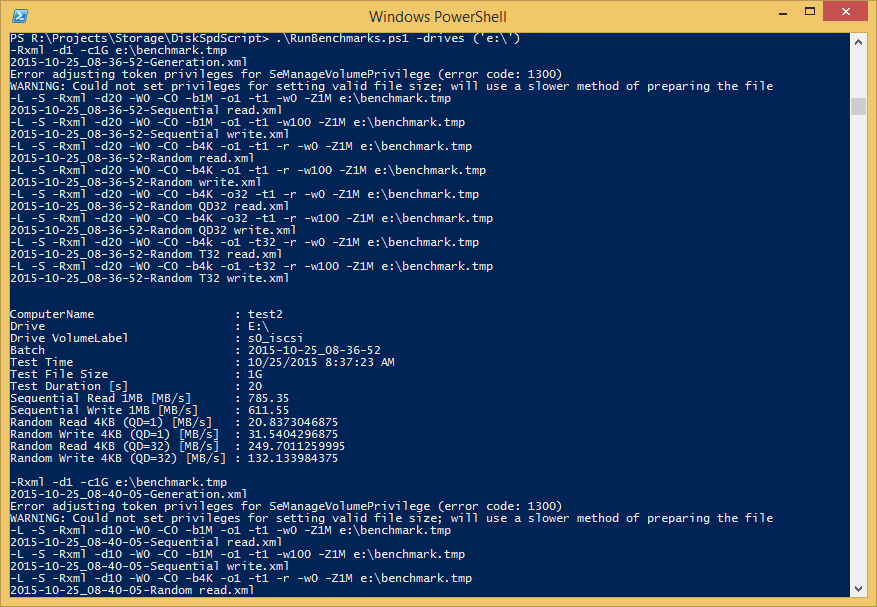Click the scrollbar track below the thumb
This screenshot has height=607, width=877.
pos(858,347)
